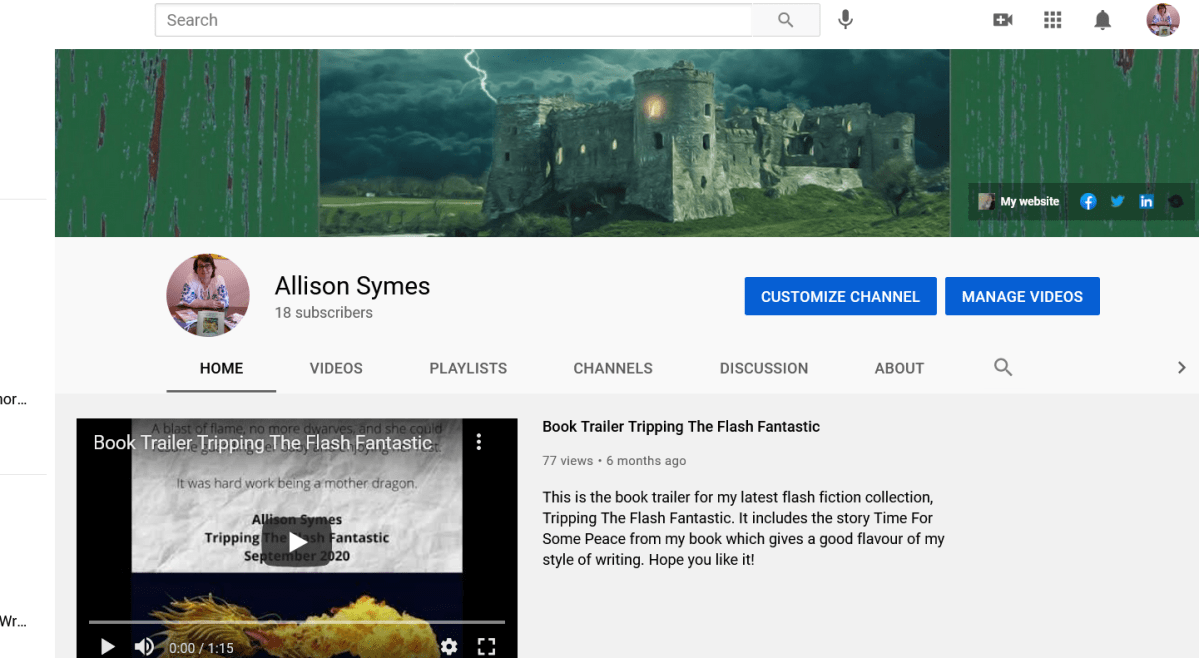Image resolution: width=1199 pixels, height=658 pixels.
Task: Search within channel using magnifier icon
Action: pyautogui.click(x=1003, y=367)
